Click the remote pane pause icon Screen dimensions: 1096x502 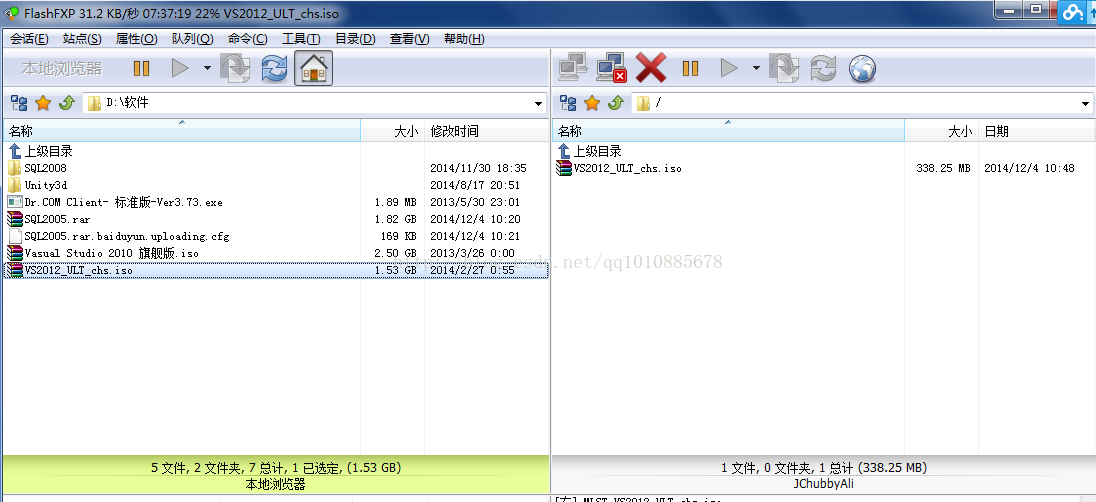tap(690, 68)
